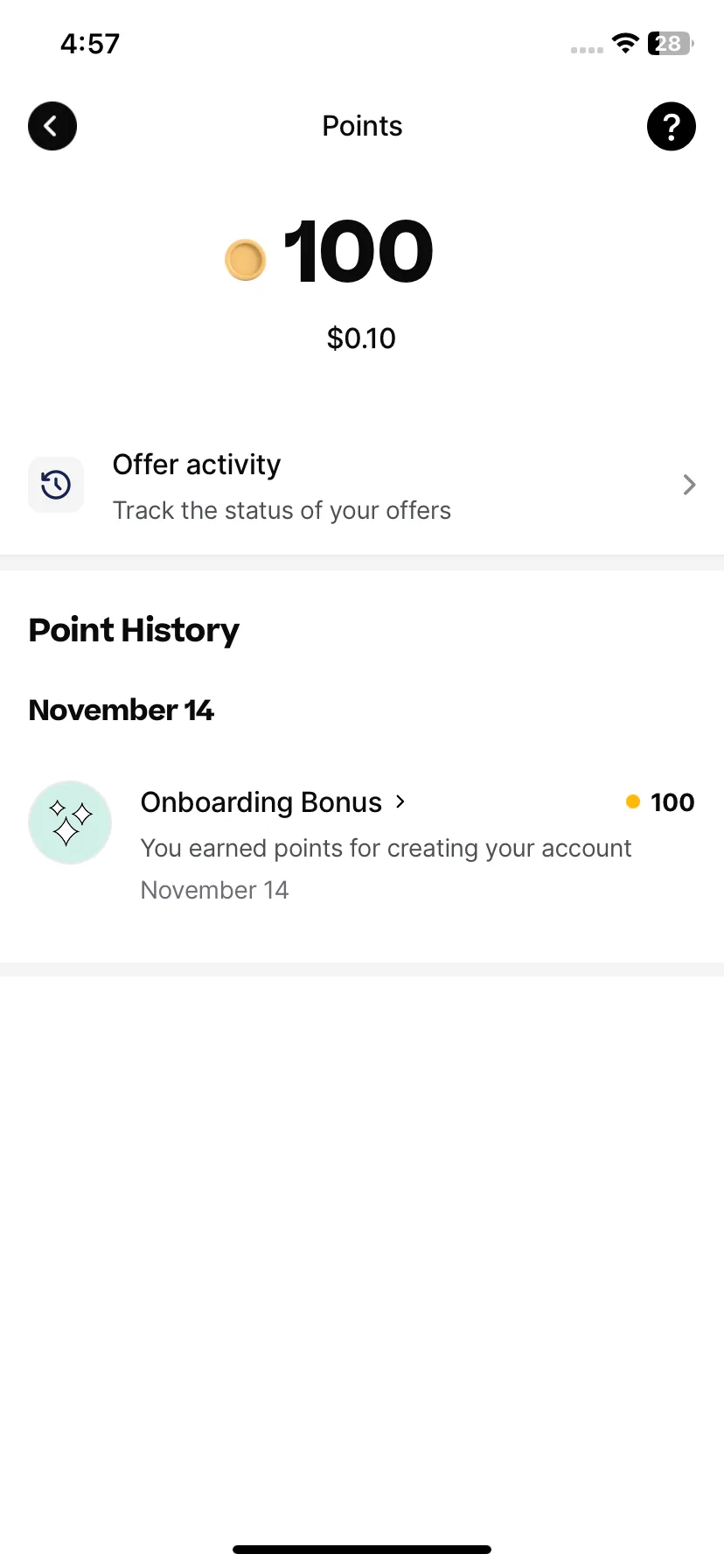Go back using the black arrow button

click(52, 126)
